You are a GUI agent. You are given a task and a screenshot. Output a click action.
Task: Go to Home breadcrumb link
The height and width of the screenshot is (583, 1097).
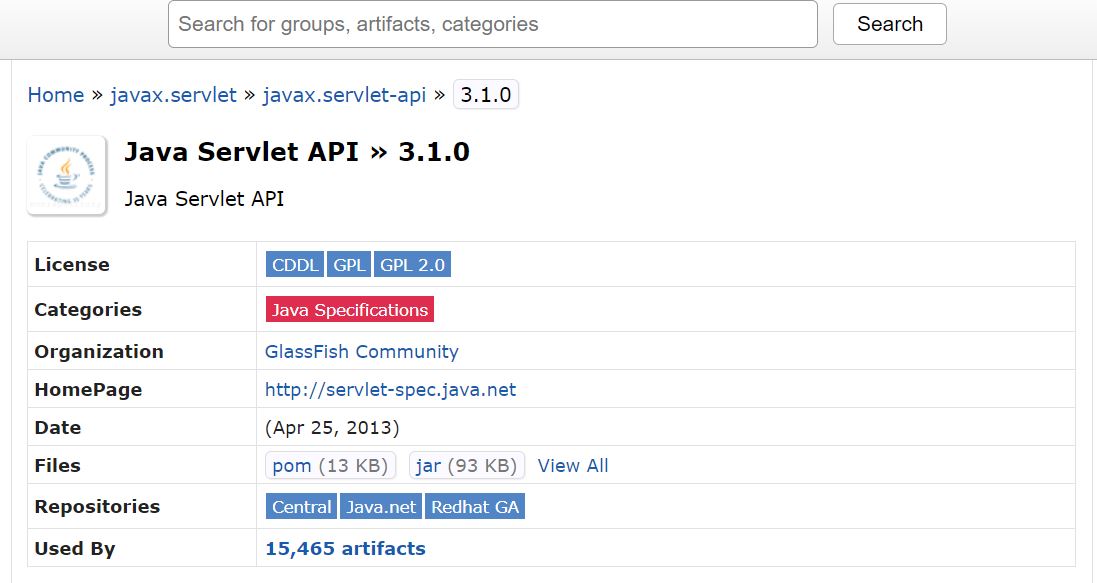point(56,94)
